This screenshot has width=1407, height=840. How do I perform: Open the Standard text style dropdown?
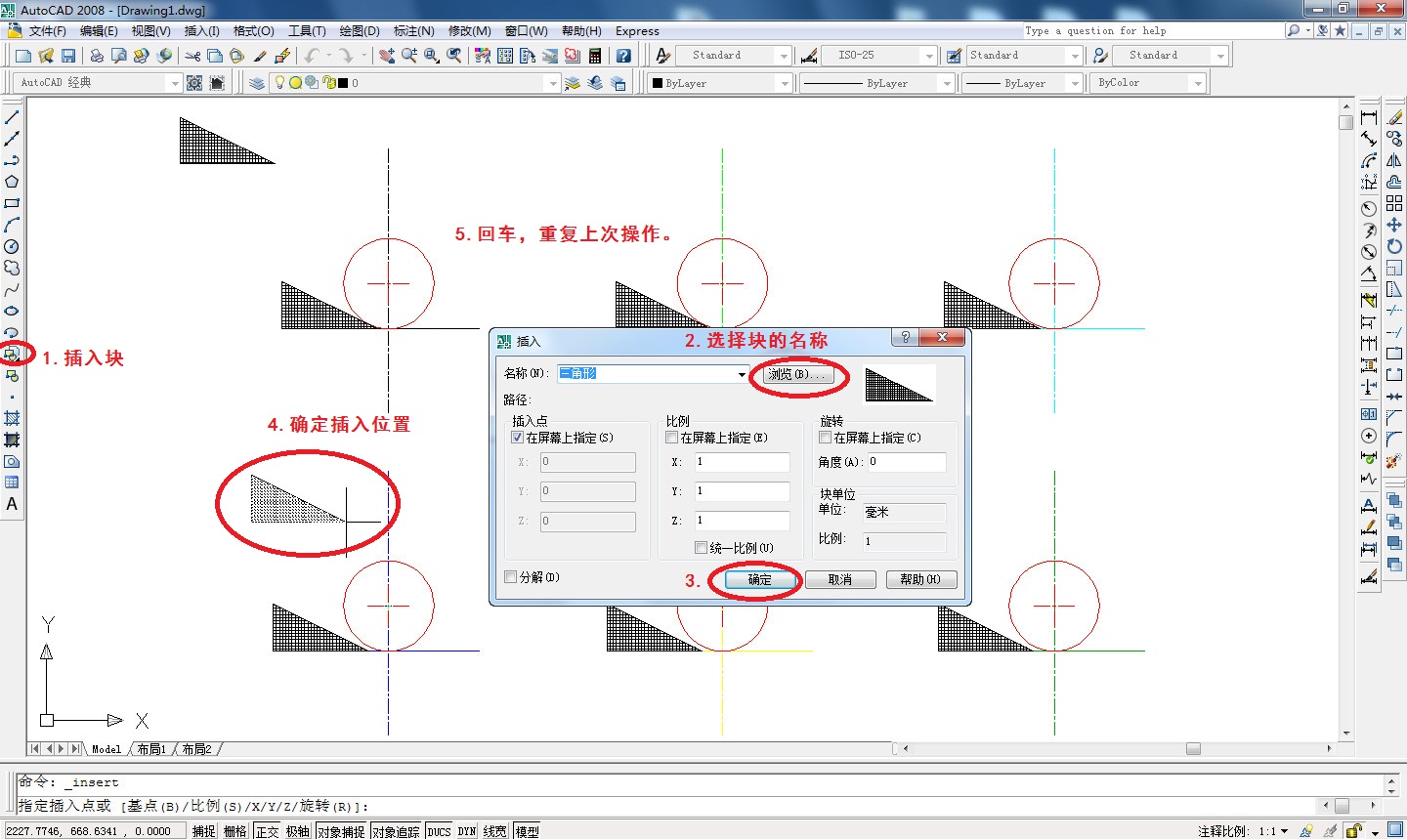point(784,56)
